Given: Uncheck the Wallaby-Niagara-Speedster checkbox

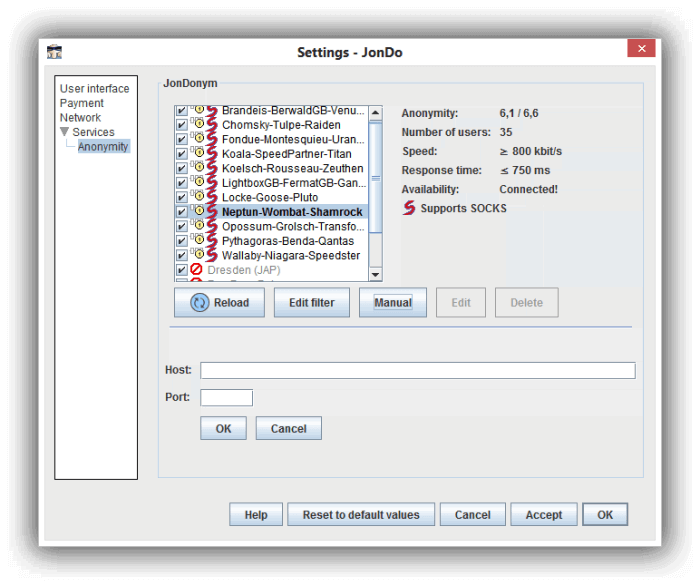Looking at the screenshot, I should pos(181,255).
